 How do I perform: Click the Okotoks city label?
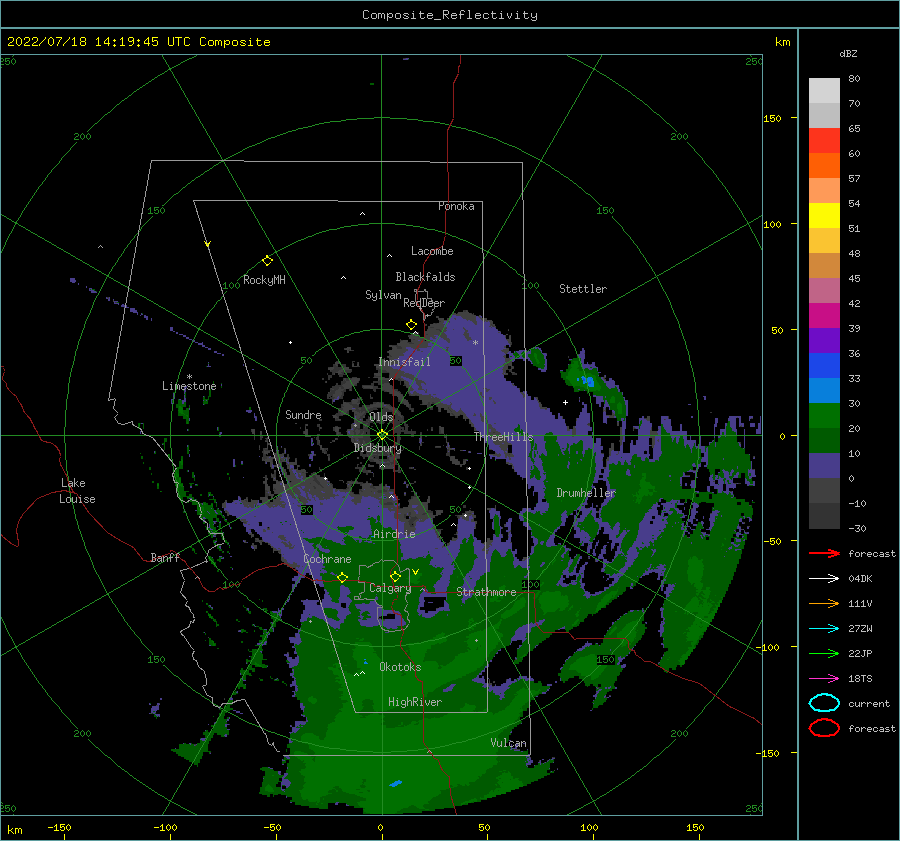[400, 667]
